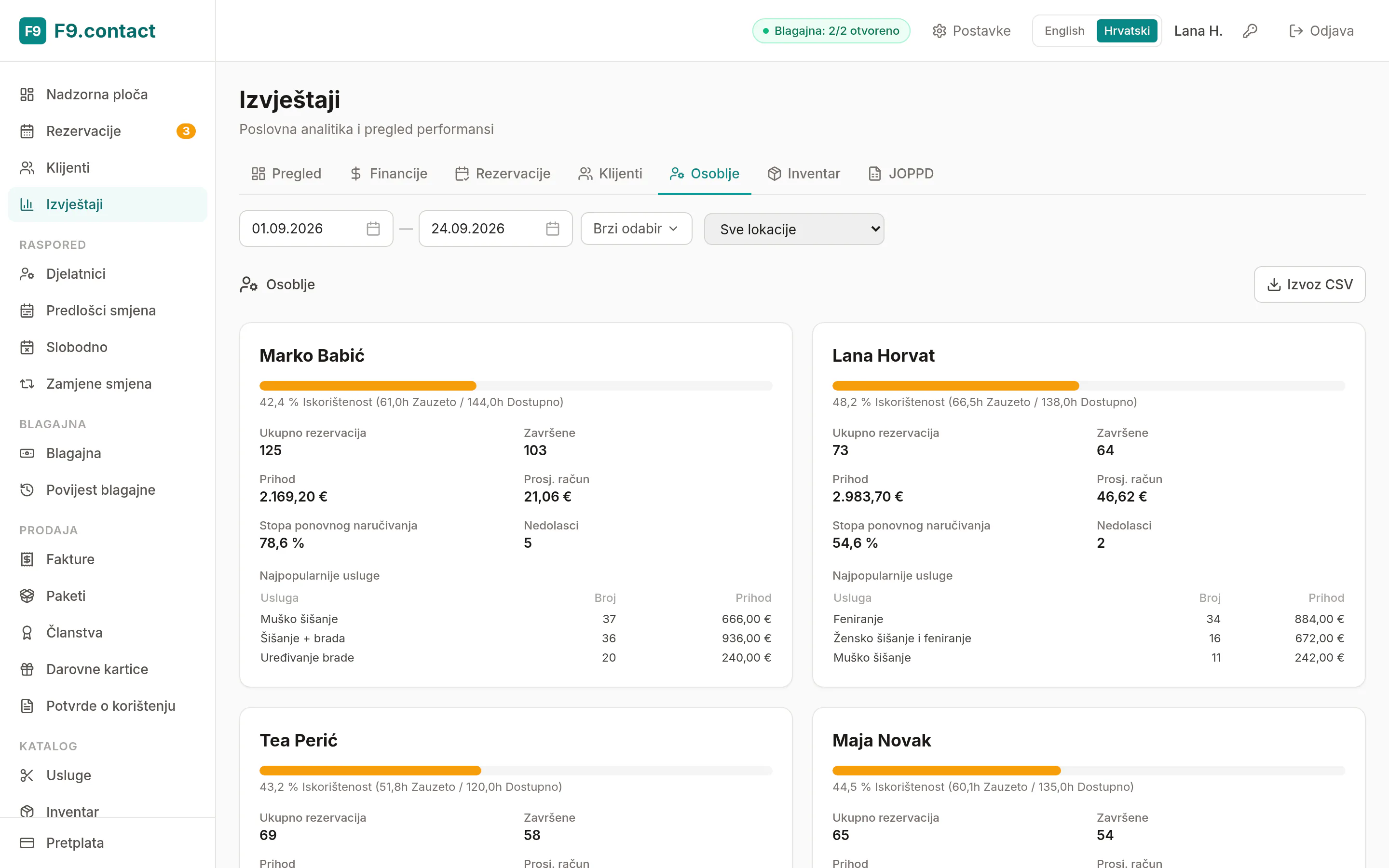
Task: Click Tea Perić's utilization progress bar
Action: click(516, 771)
